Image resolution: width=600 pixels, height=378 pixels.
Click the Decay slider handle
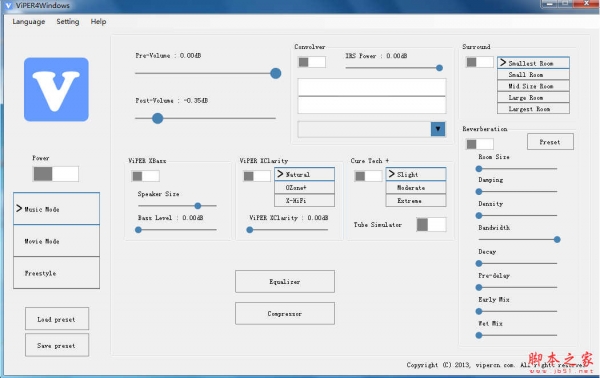[479, 264]
